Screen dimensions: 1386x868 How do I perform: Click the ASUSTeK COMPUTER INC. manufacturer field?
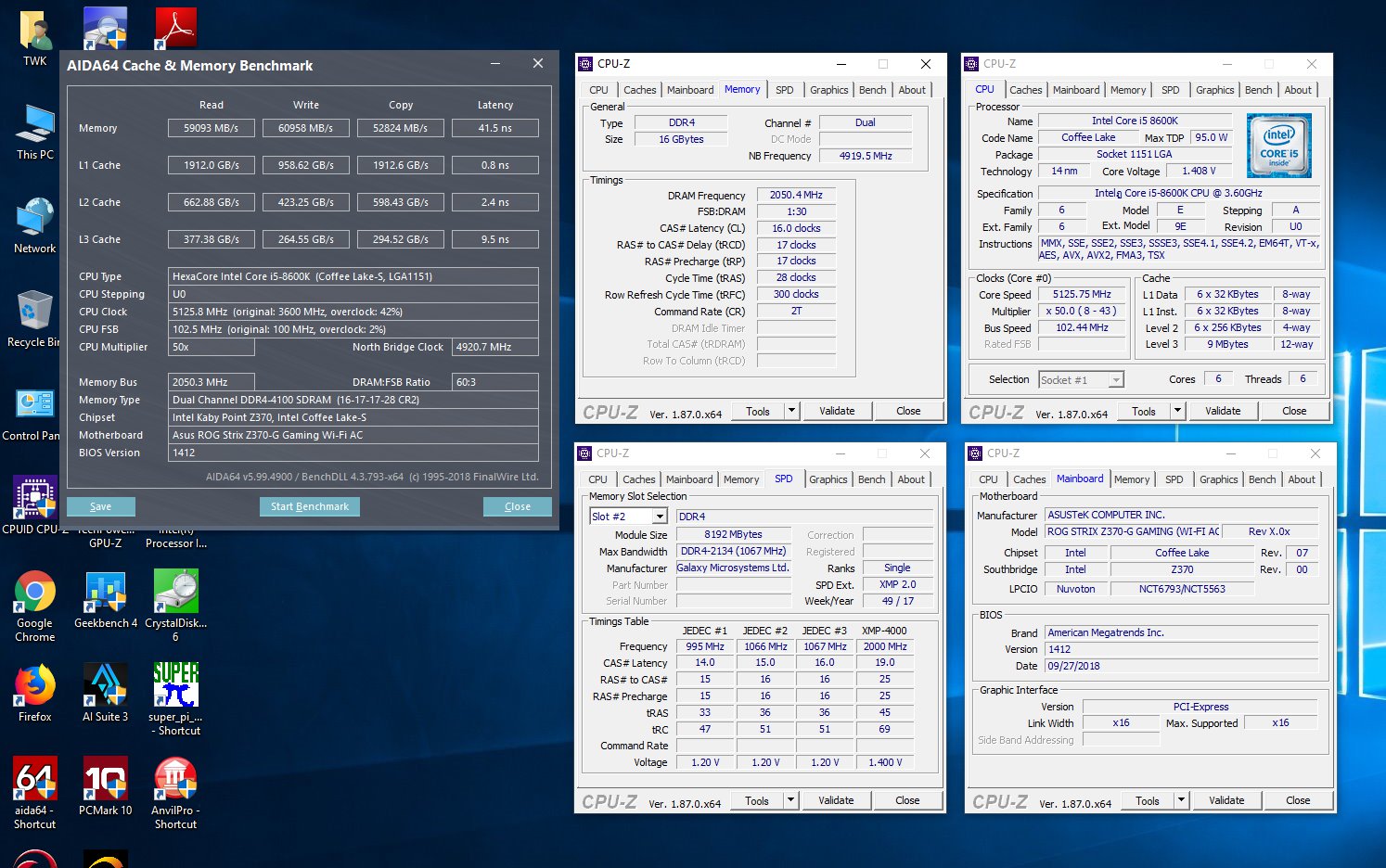tap(1181, 515)
